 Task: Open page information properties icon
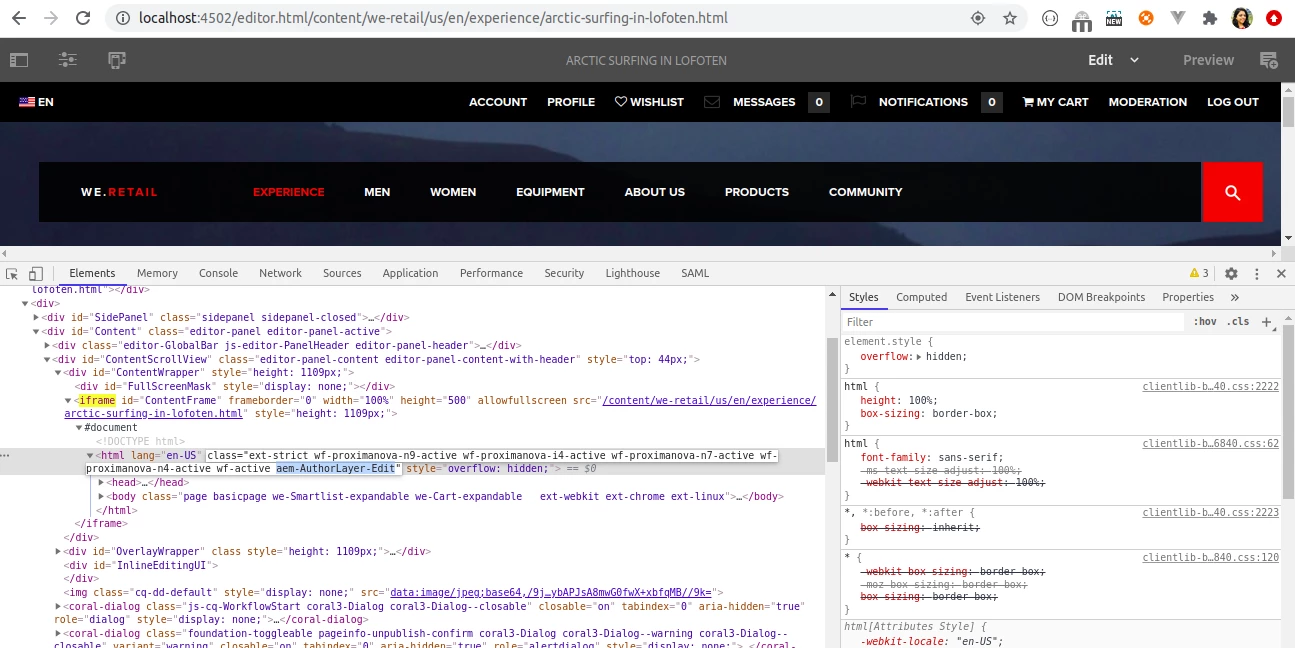click(68, 60)
